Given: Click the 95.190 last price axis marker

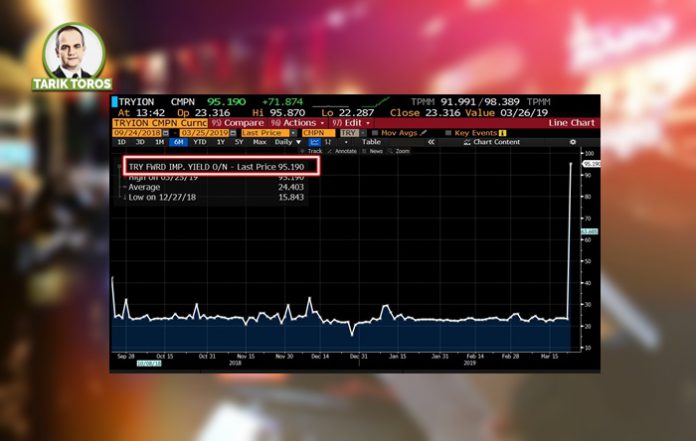Looking at the screenshot, I should (591, 164).
